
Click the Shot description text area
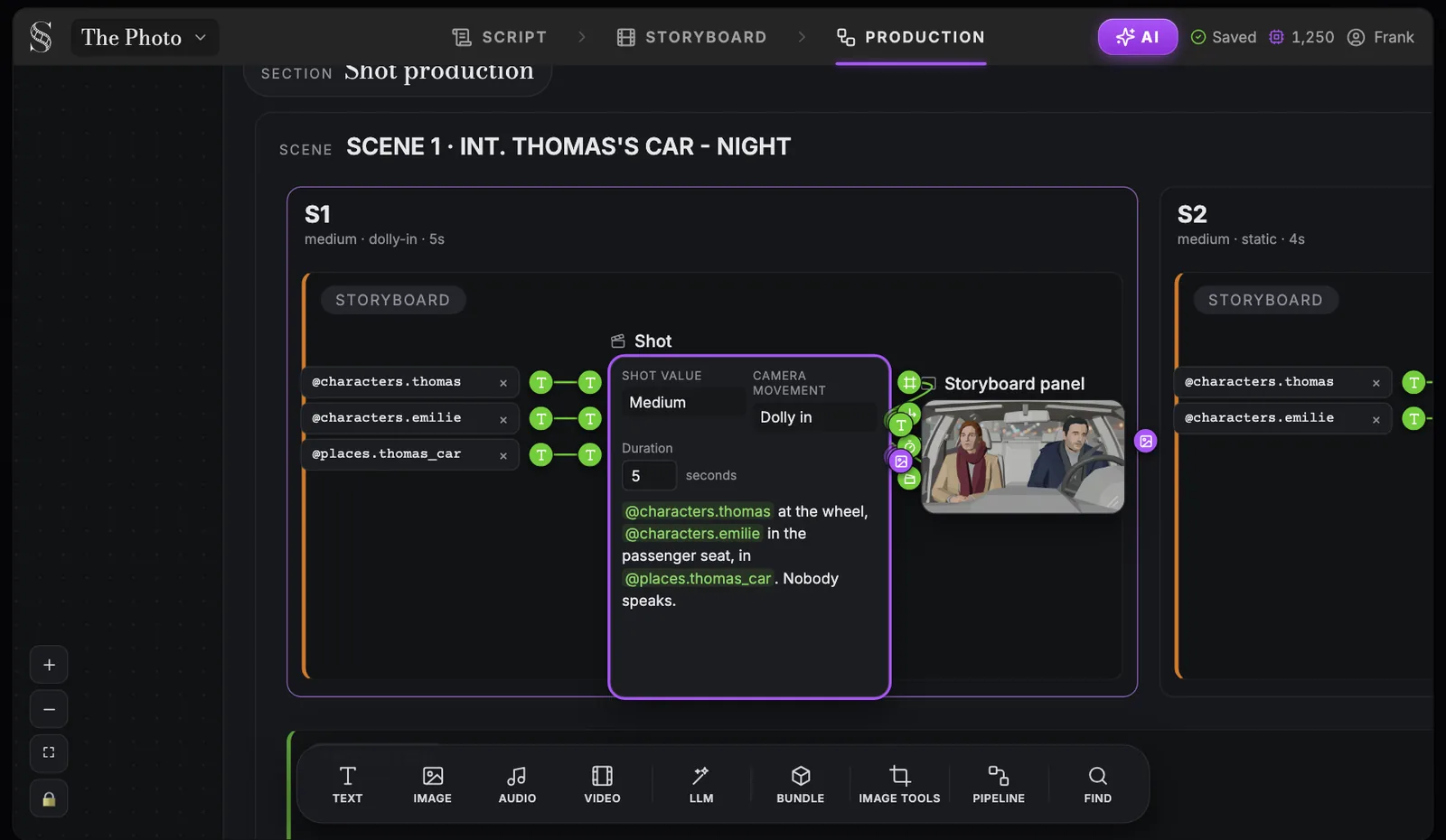746,555
